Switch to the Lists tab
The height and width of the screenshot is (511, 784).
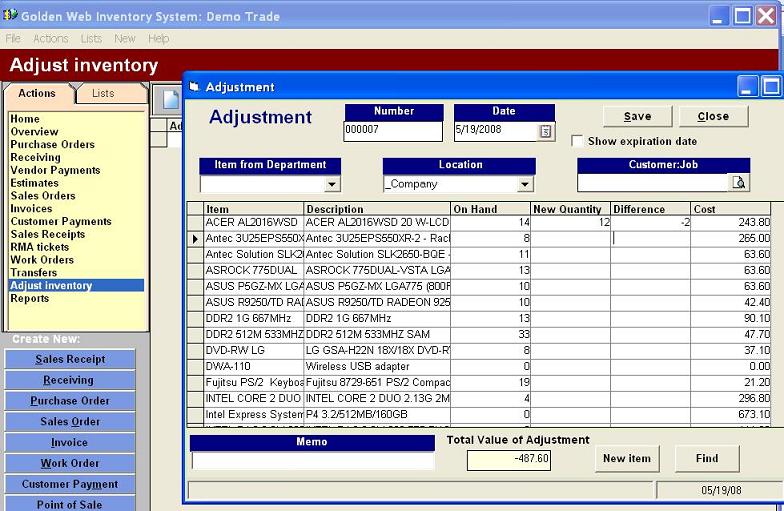tap(103, 94)
